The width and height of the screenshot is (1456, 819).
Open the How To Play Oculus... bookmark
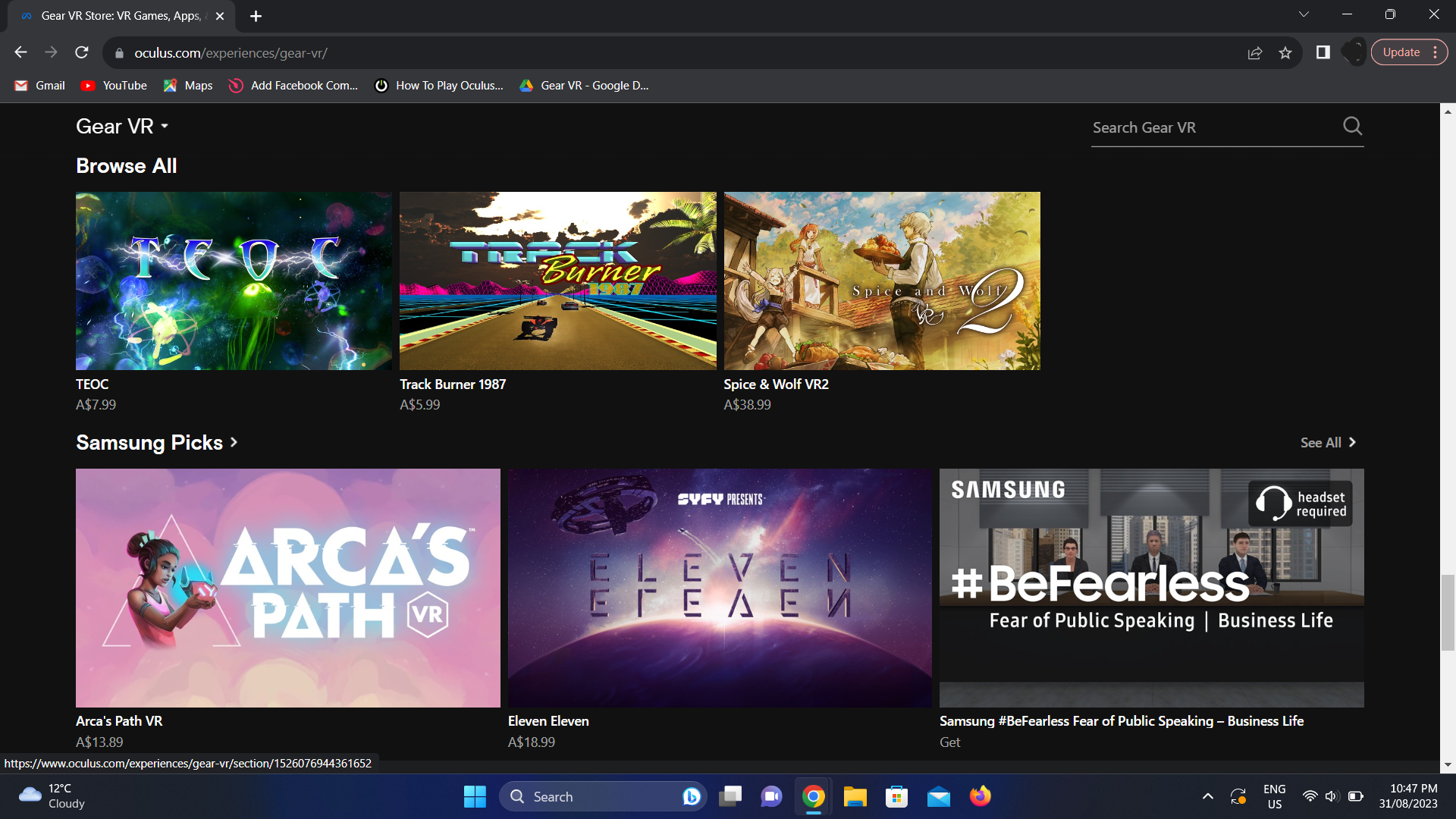pyautogui.click(x=439, y=86)
